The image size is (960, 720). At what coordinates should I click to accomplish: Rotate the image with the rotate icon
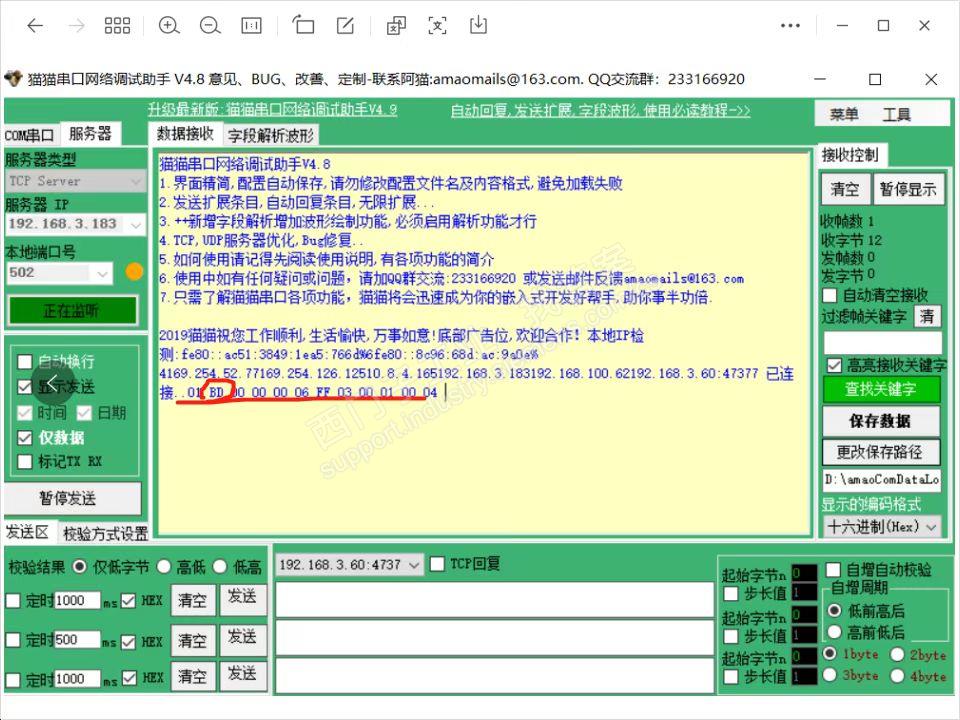tap(303, 26)
